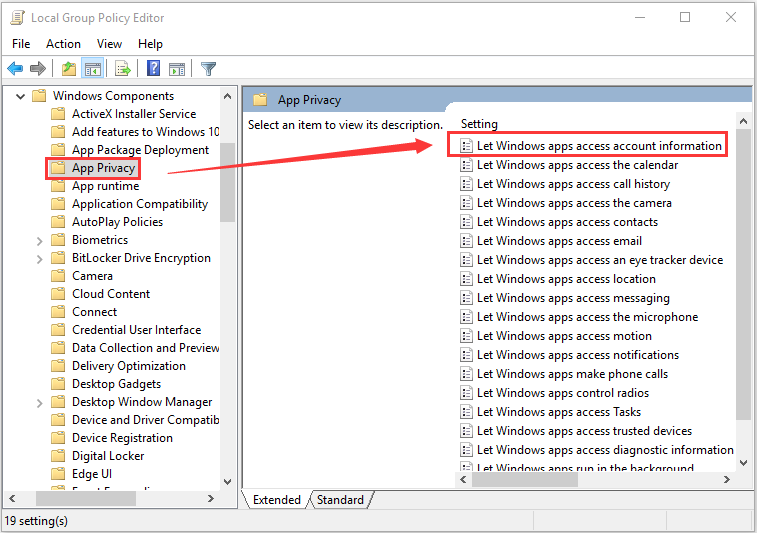Click folder icon of Connect node

[x=58, y=312]
